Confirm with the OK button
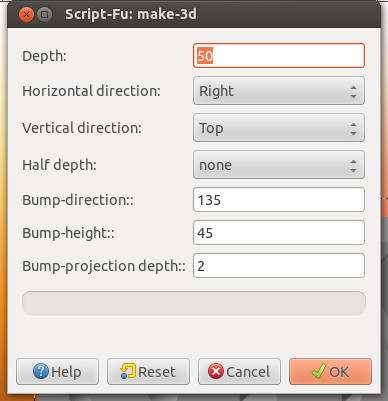 (330, 372)
